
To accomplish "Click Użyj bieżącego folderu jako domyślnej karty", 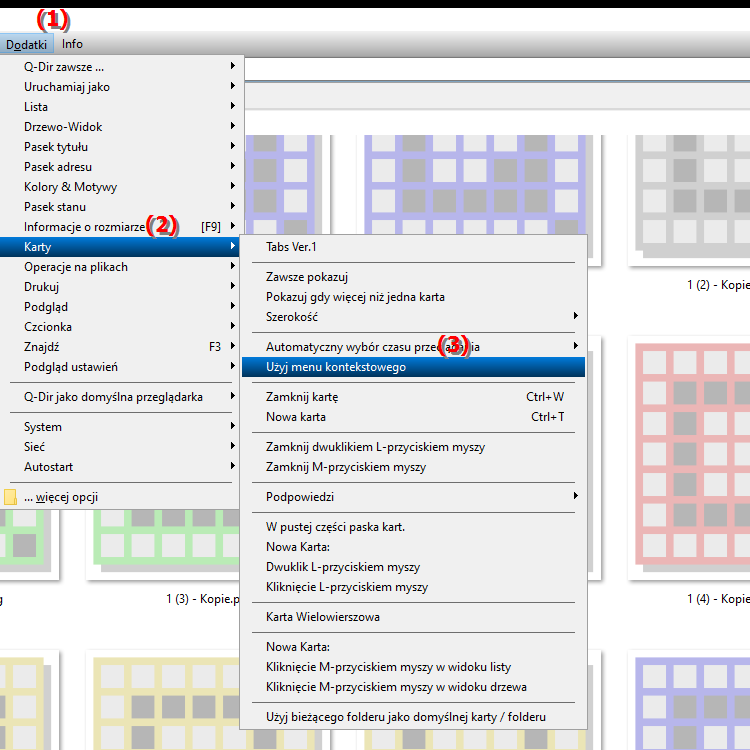I will click(413, 717).
